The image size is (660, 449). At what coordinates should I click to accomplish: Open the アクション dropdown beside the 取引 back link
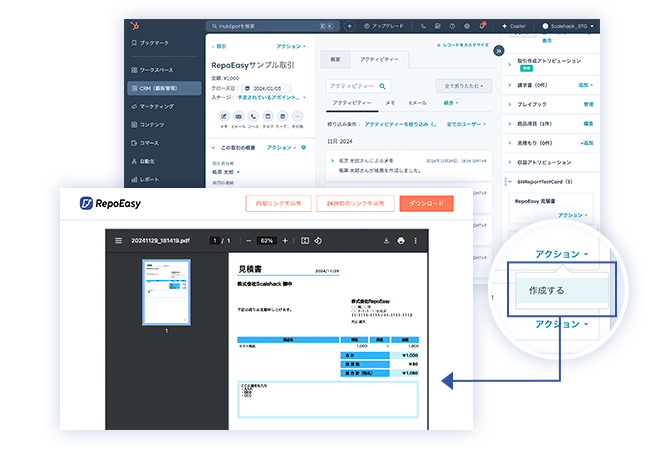pos(291,46)
